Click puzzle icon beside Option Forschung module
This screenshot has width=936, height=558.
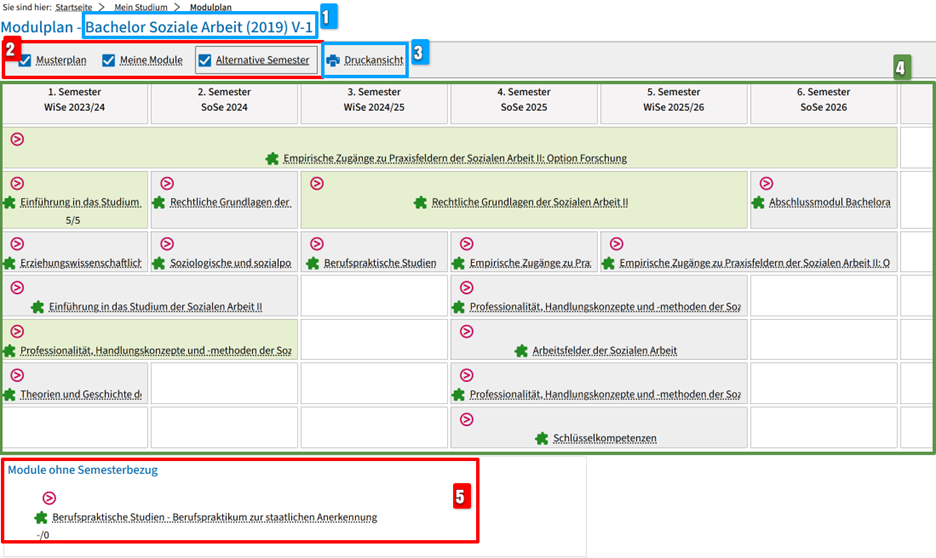tap(272, 158)
